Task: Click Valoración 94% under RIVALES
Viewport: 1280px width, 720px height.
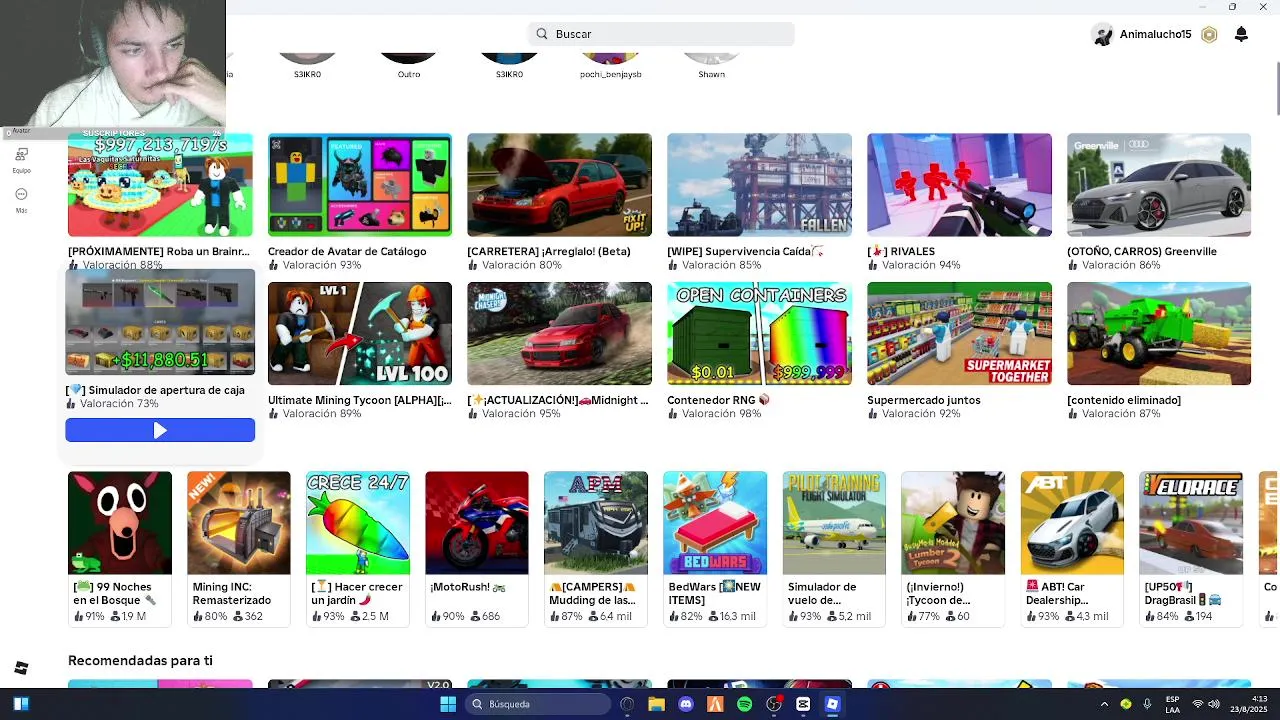Action: (914, 265)
